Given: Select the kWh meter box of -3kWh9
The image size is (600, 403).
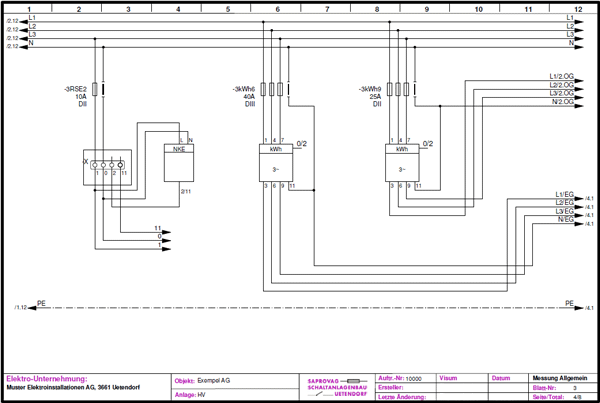Looking at the screenshot, I should [402, 163].
